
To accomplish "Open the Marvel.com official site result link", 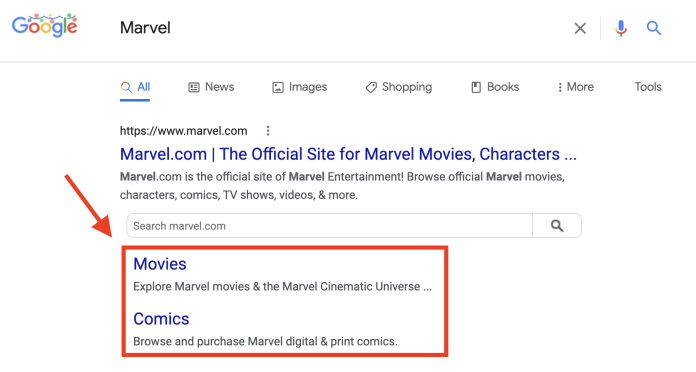I will click(348, 154).
